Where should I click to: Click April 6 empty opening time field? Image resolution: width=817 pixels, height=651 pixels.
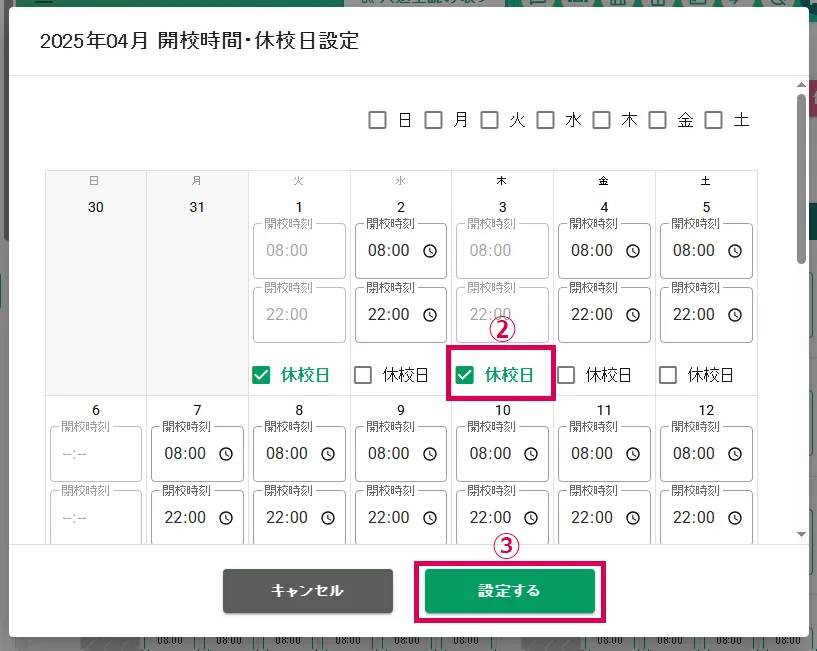95,454
